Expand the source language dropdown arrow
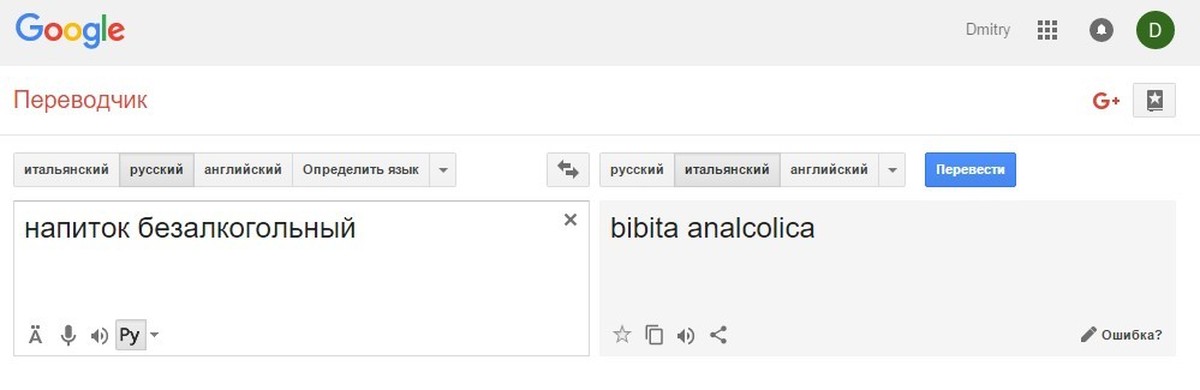This screenshot has height=390, width=1200. coord(443,170)
